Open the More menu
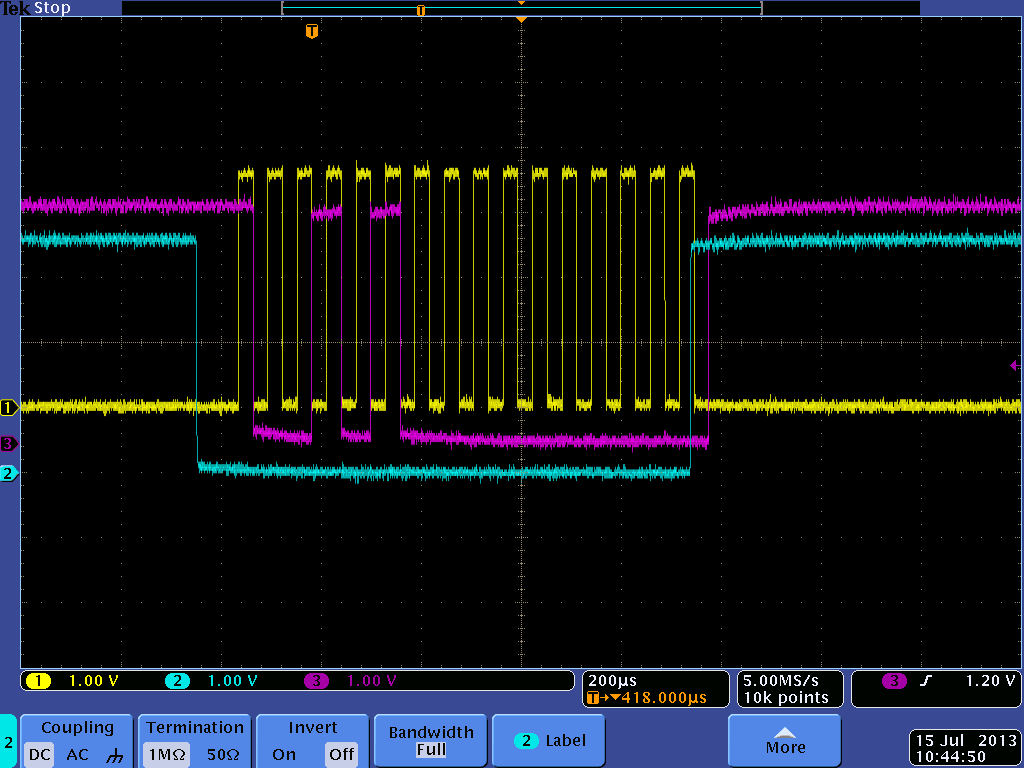 pyautogui.click(x=784, y=740)
